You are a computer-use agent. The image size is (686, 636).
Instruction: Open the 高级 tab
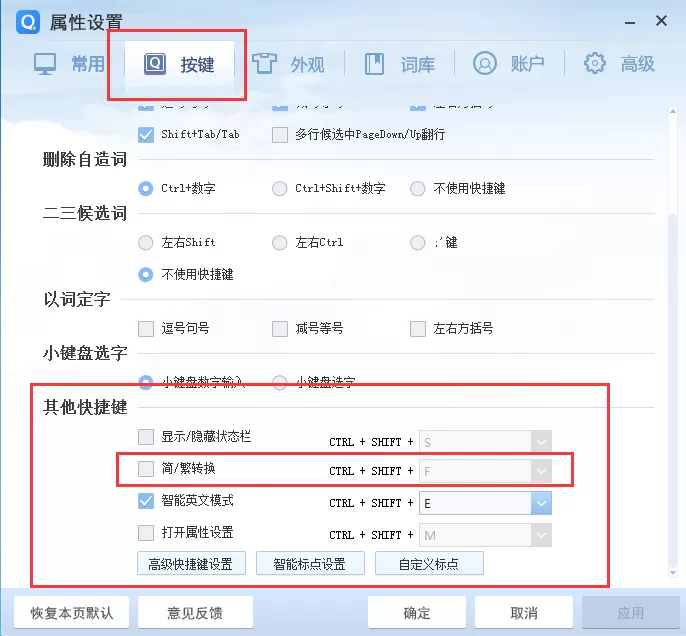click(619, 64)
